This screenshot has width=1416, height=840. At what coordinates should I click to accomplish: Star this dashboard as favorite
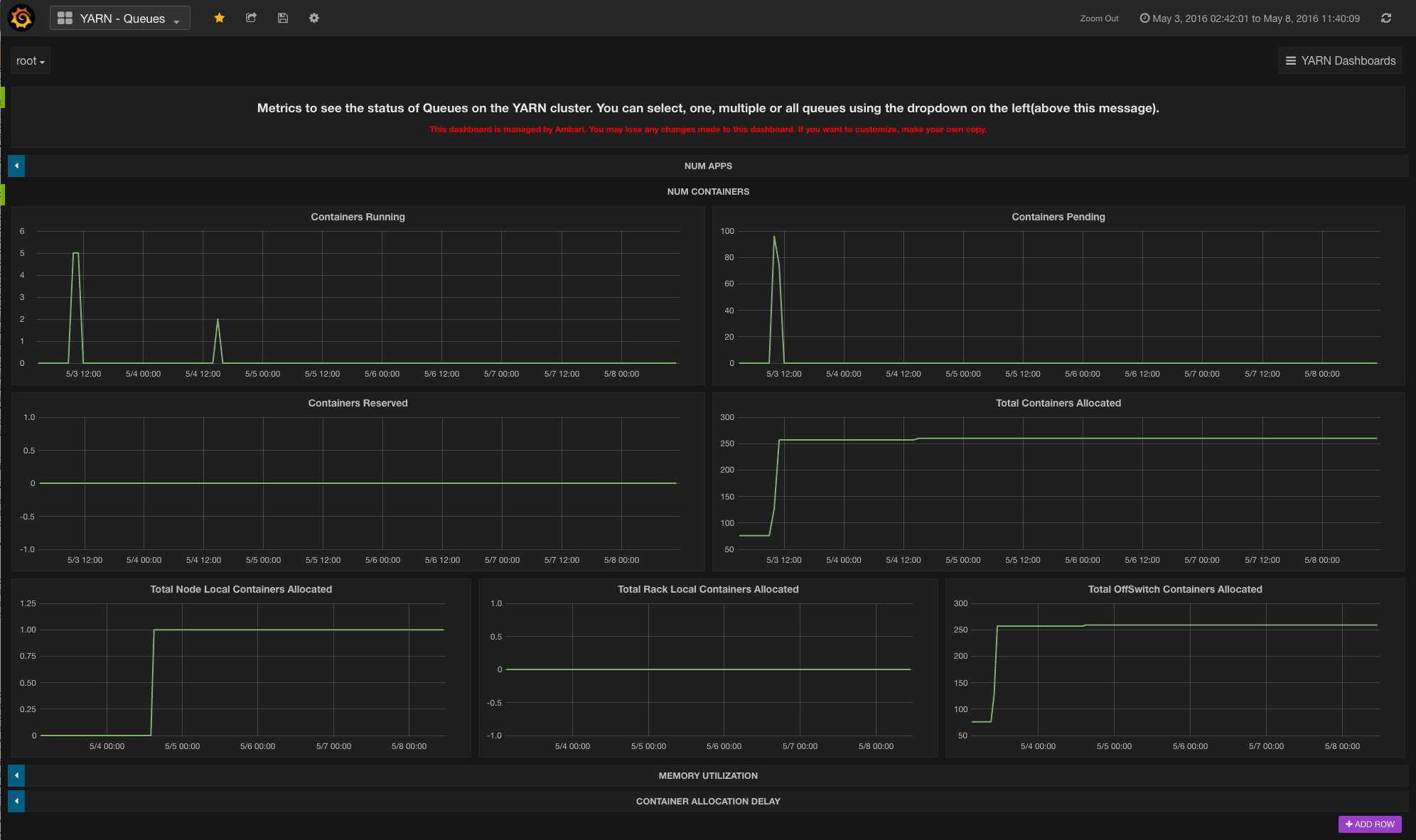pyautogui.click(x=220, y=18)
